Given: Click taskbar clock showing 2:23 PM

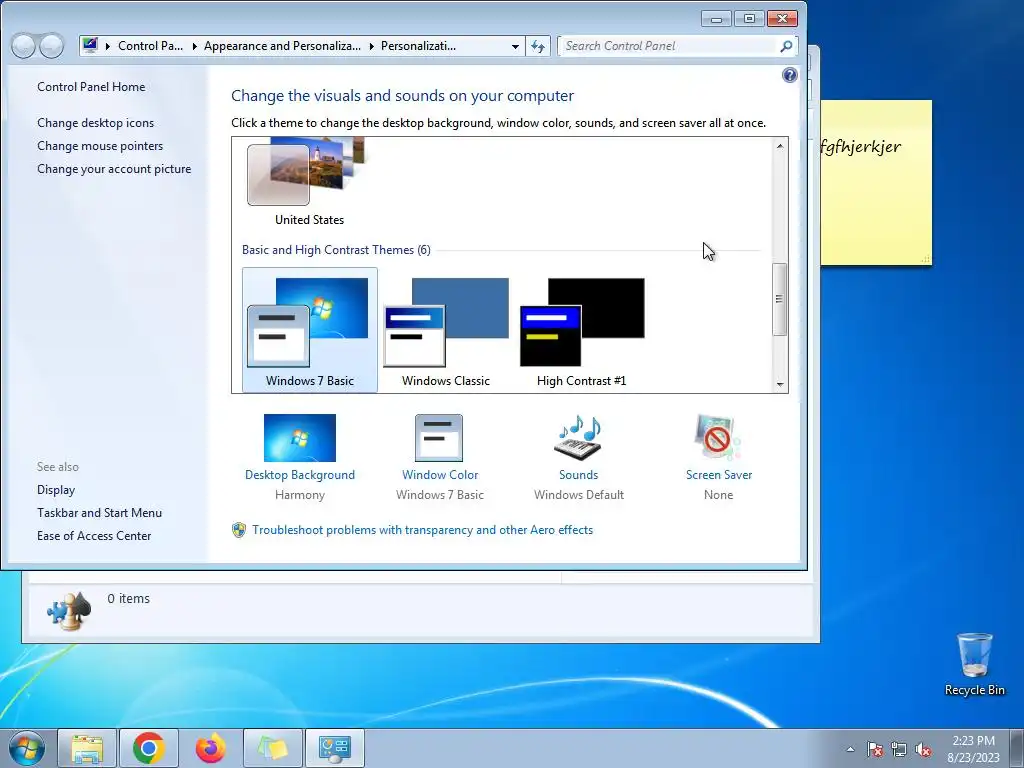Looking at the screenshot, I should tap(973, 749).
